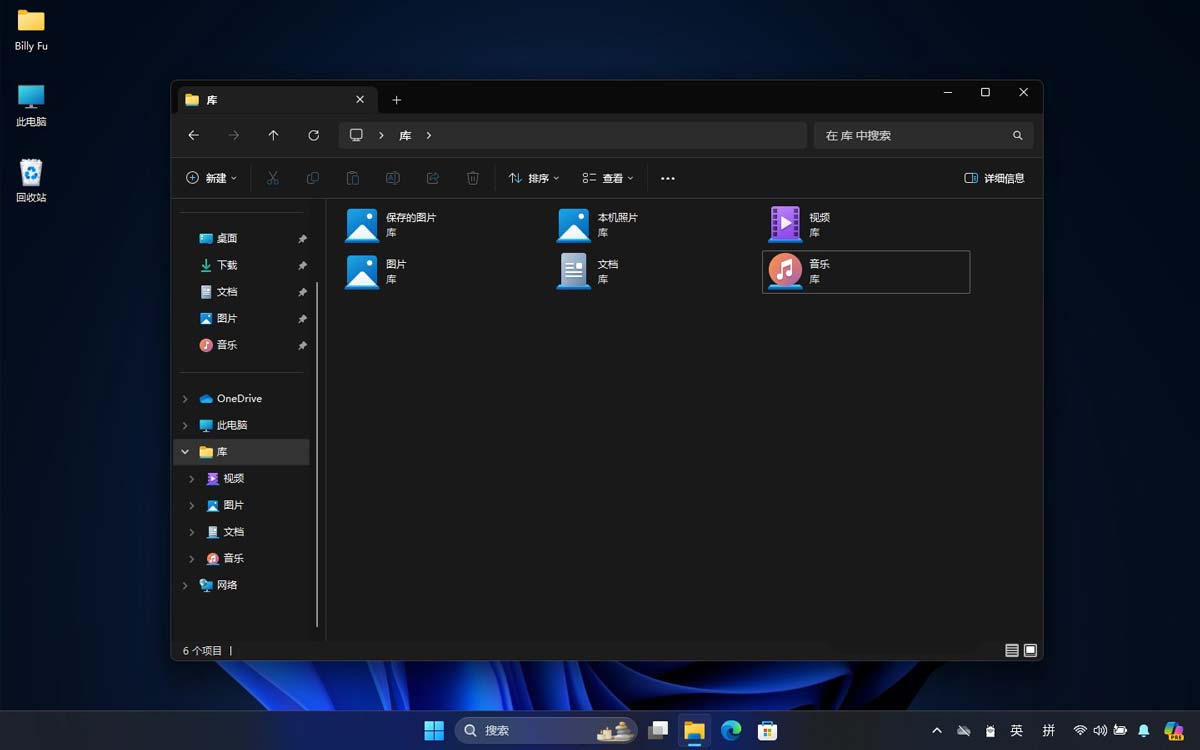Switch to details list view in status bar
This screenshot has height=750, width=1200.
tap(1012, 650)
